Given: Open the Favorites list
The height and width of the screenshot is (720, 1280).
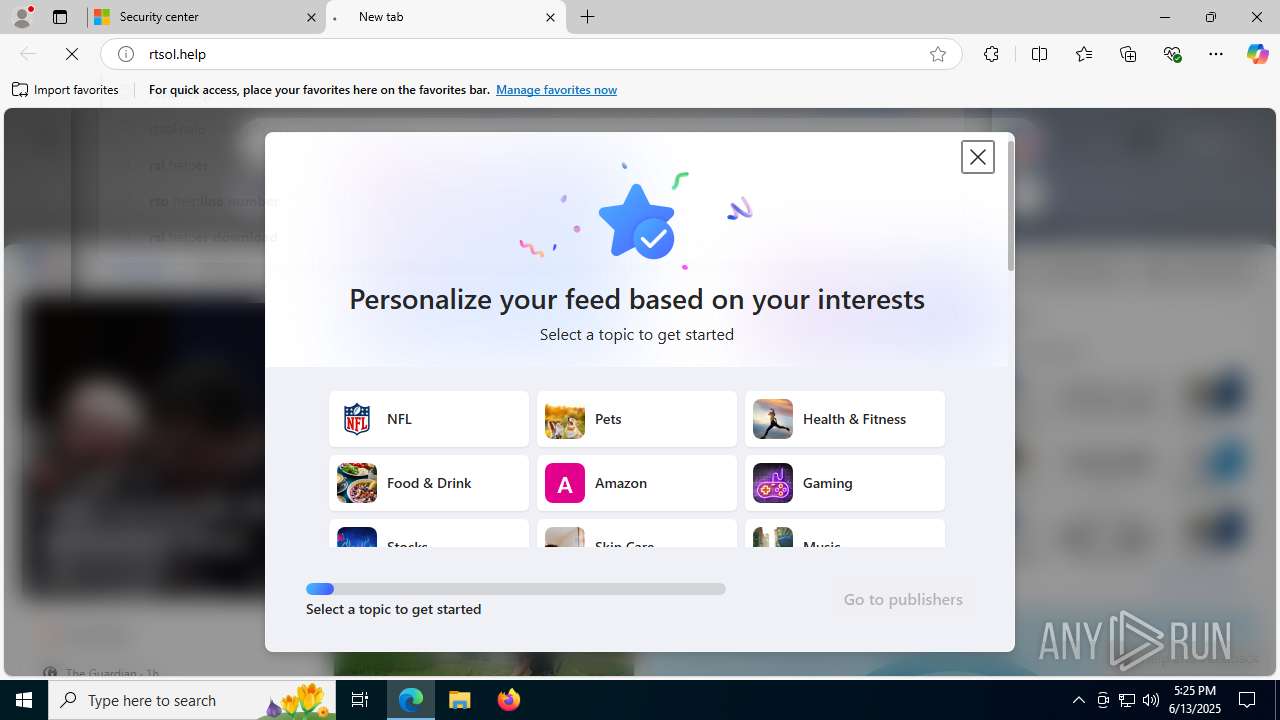Looking at the screenshot, I should [1084, 54].
